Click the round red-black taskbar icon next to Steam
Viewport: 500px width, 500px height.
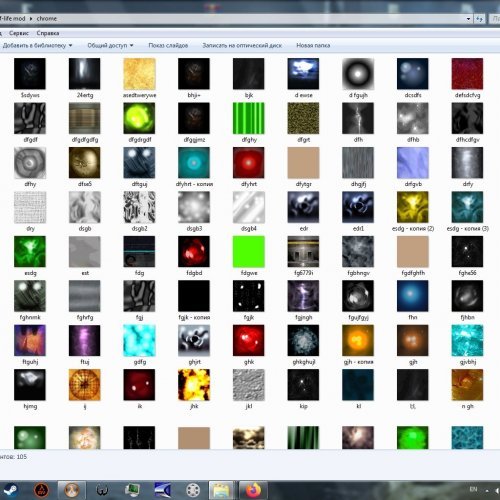click(41, 490)
